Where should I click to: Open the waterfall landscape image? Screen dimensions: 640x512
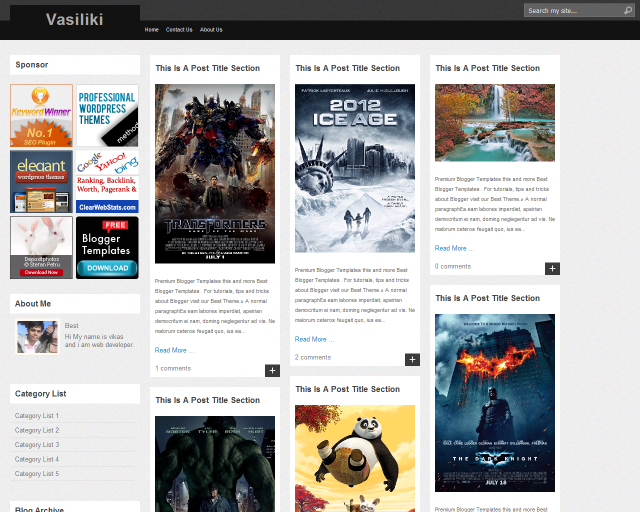click(x=495, y=122)
